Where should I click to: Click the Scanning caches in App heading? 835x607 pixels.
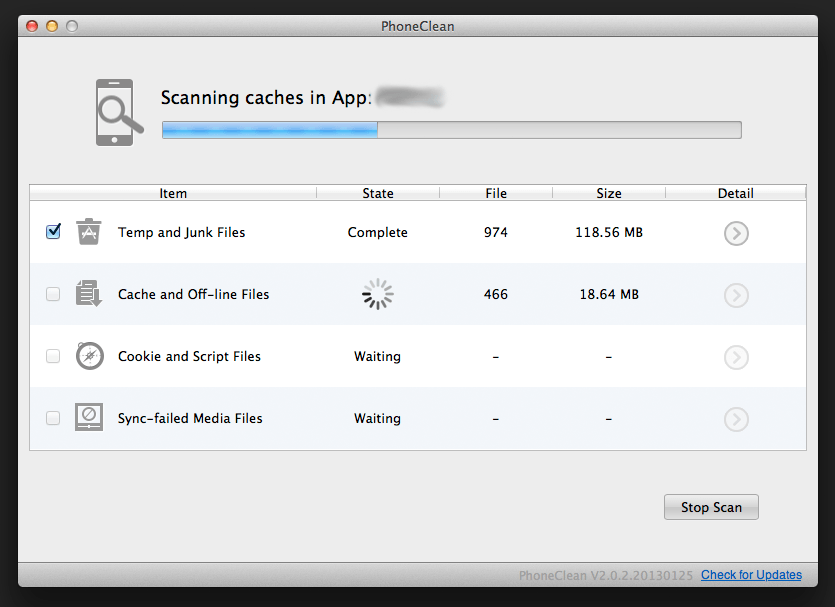click(x=266, y=98)
